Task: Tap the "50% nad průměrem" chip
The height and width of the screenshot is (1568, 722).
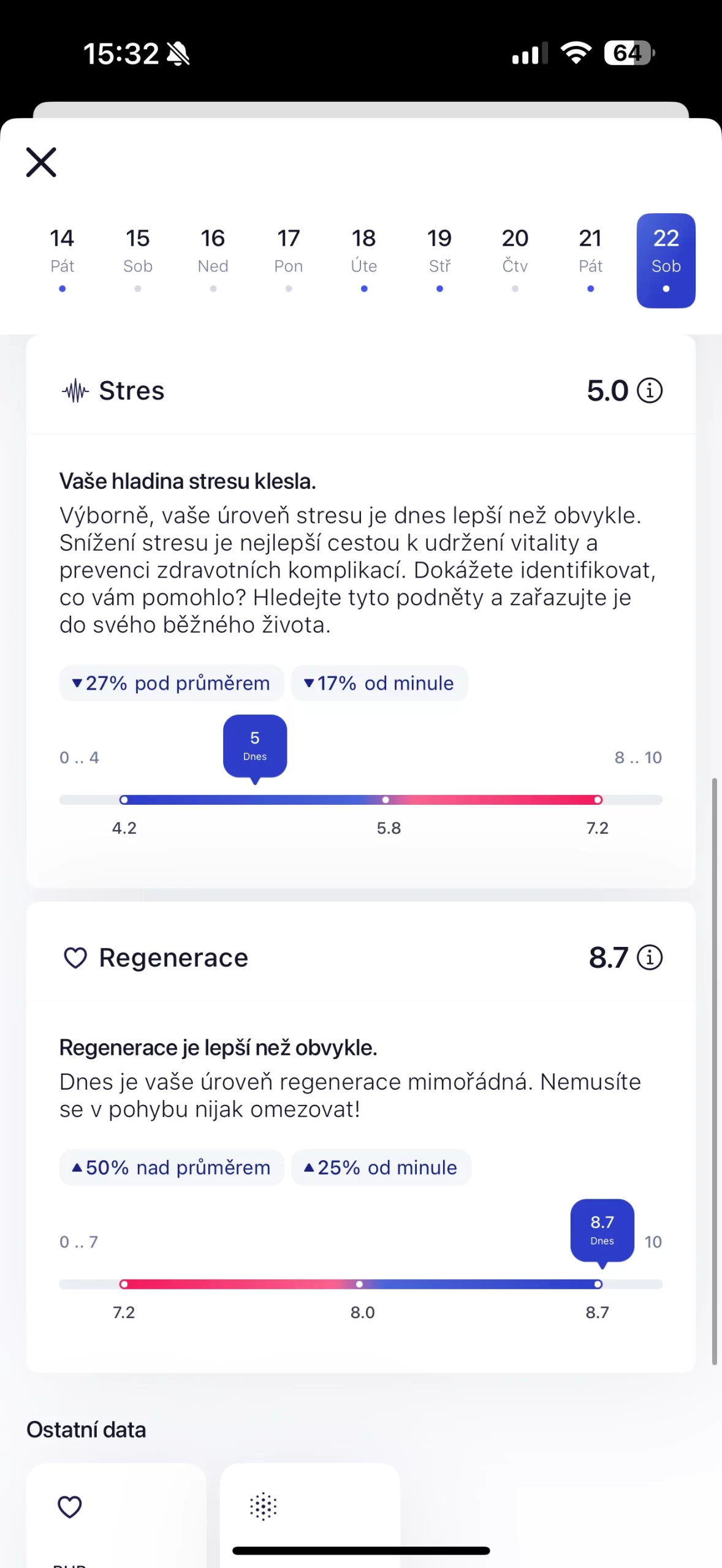Action: click(171, 1167)
